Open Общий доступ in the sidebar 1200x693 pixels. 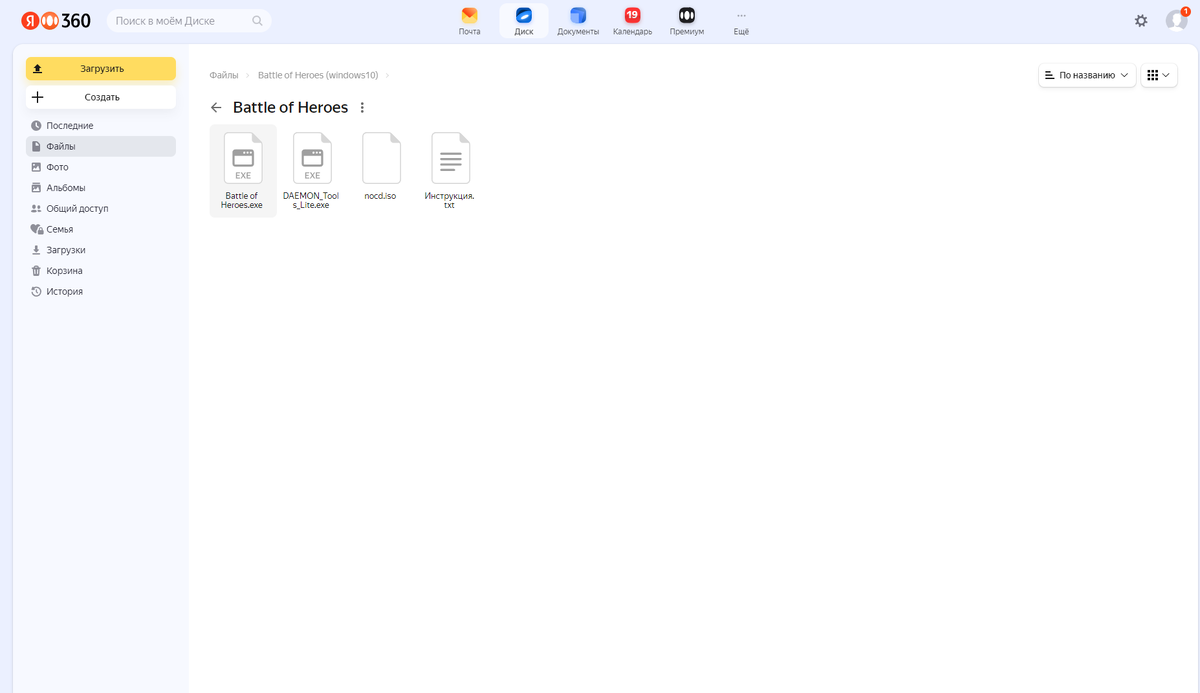(x=101, y=209)
